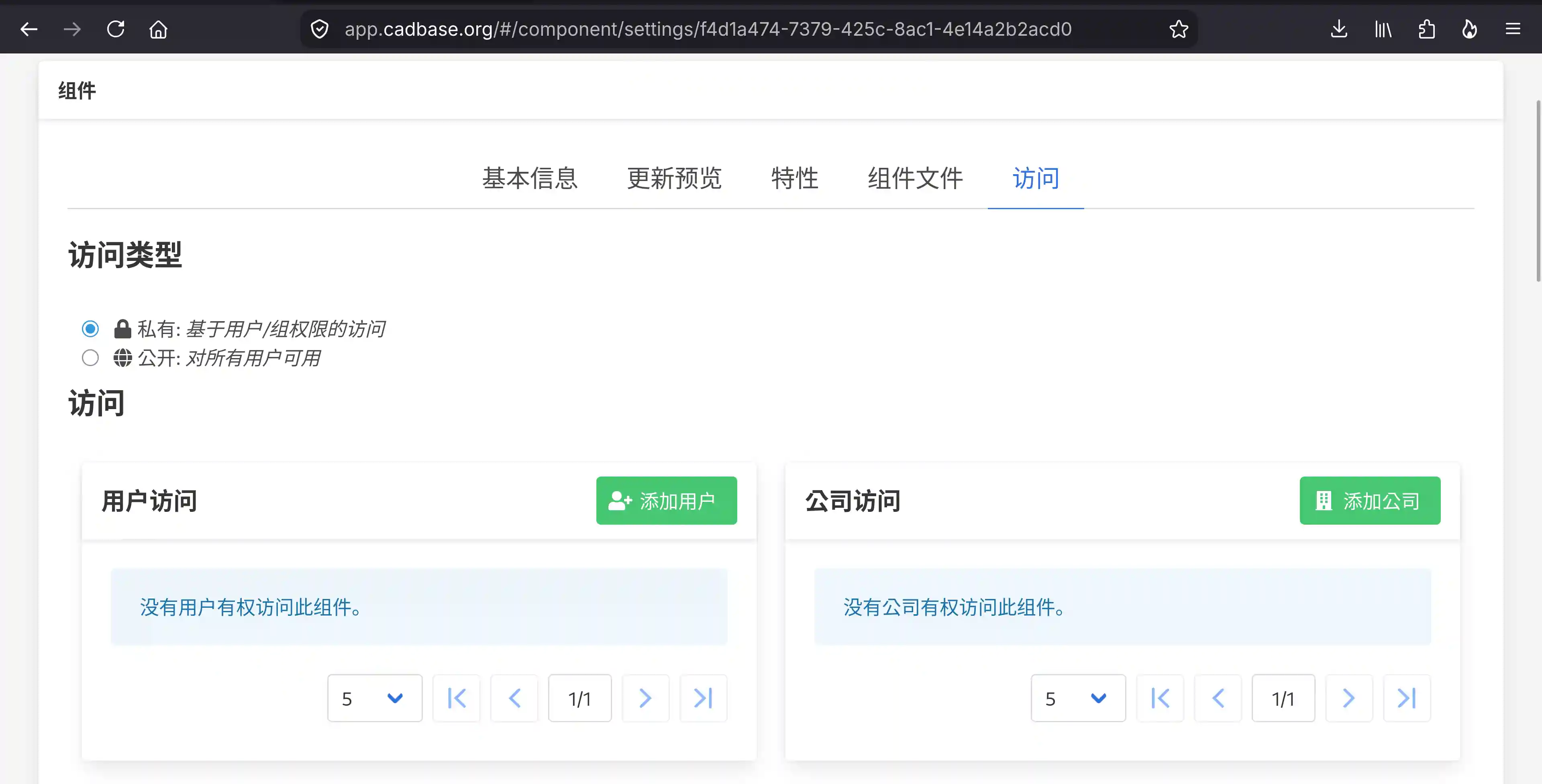Click the 添加用户 button
Viewport: 1542px width, 784px height.
pos(666,500)
